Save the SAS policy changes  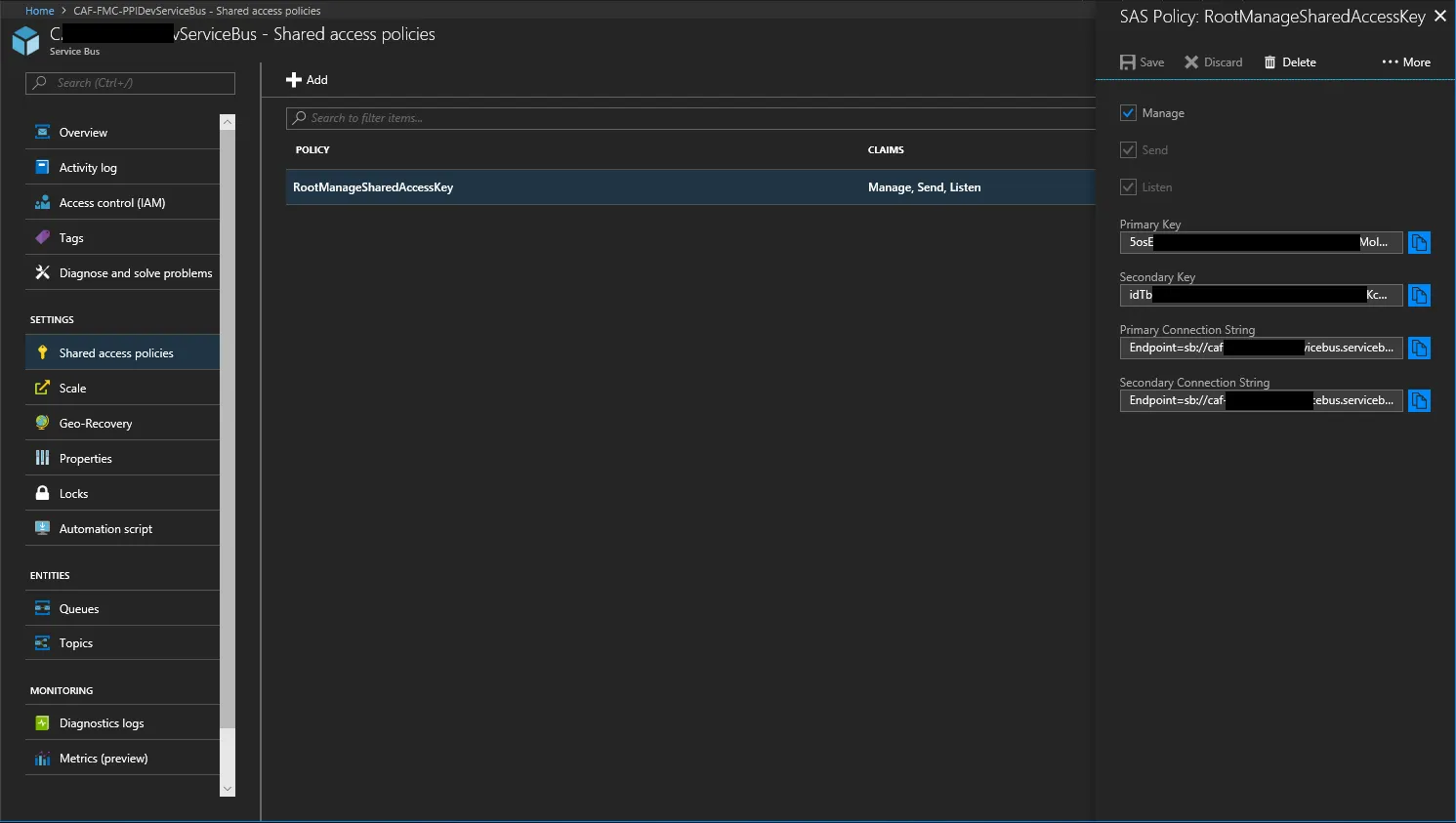click(1143, 62)
